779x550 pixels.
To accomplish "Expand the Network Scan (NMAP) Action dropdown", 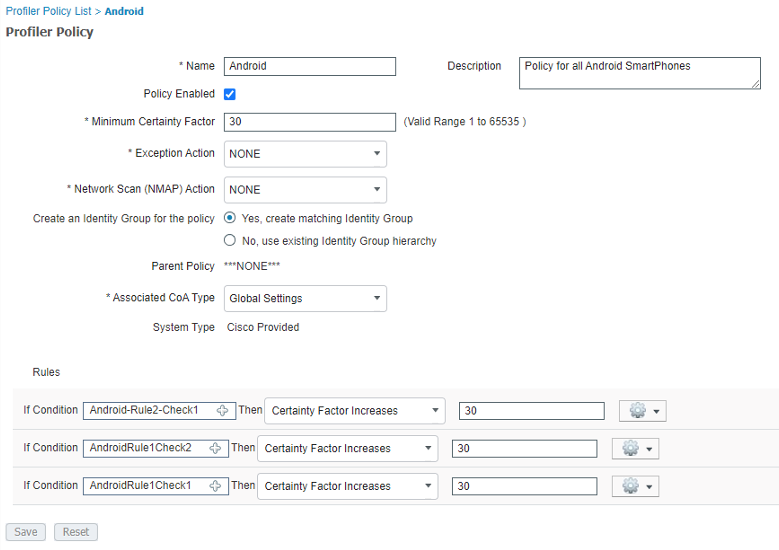I will click(x=305, y=190).
